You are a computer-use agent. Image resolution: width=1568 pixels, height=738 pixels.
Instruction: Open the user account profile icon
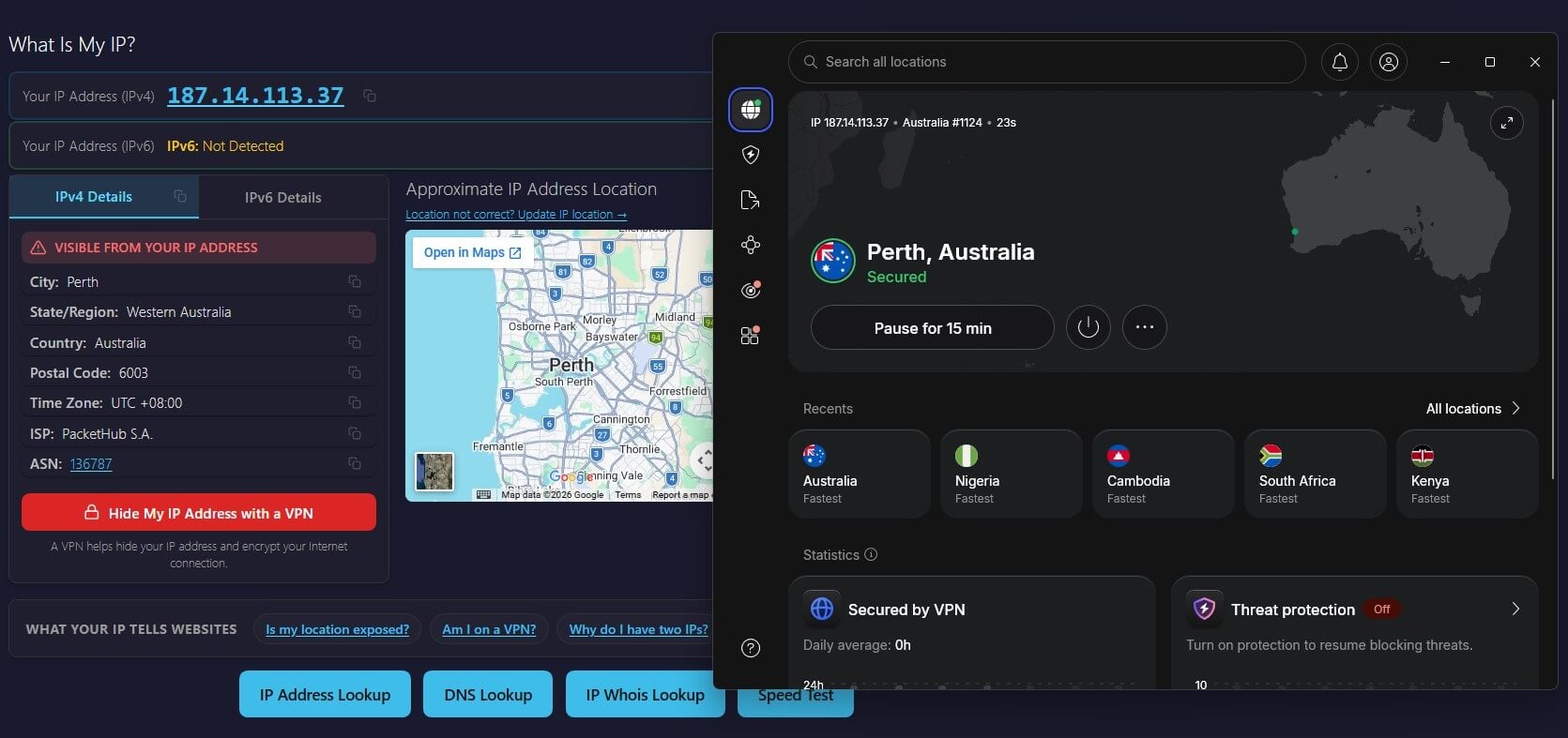[1389, 62]
